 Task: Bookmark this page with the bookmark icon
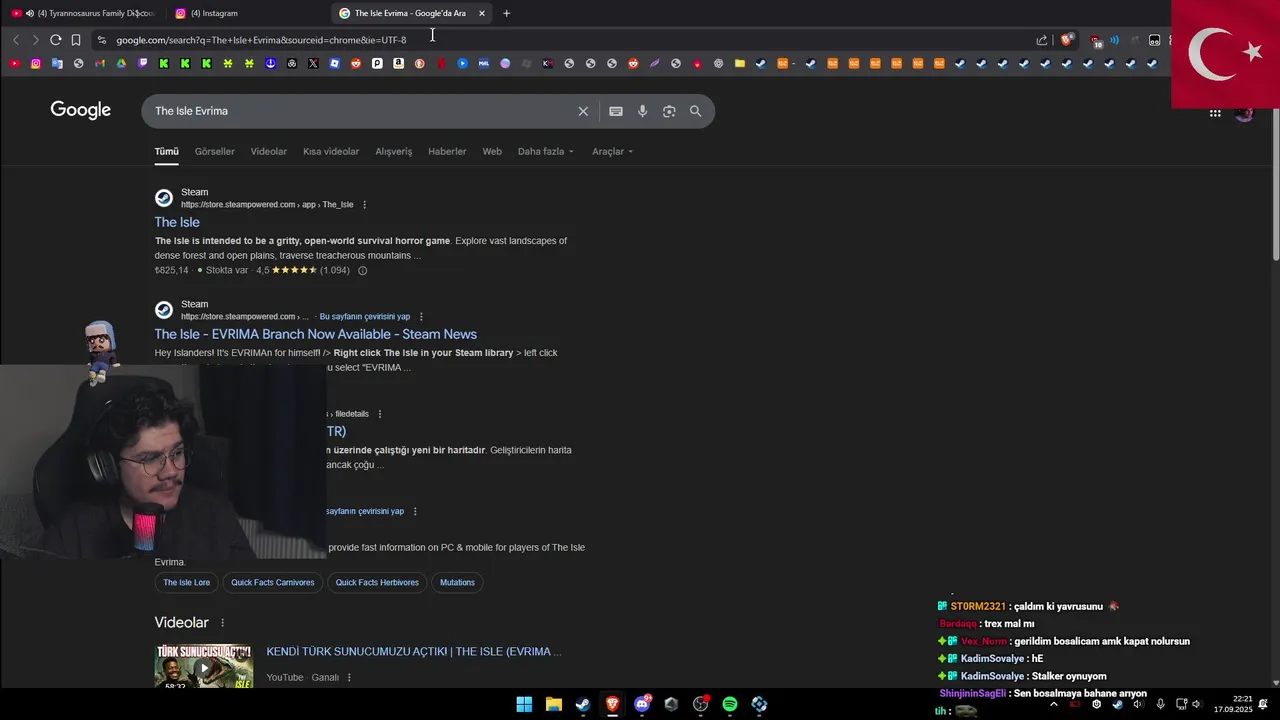(x=76, y=40)
